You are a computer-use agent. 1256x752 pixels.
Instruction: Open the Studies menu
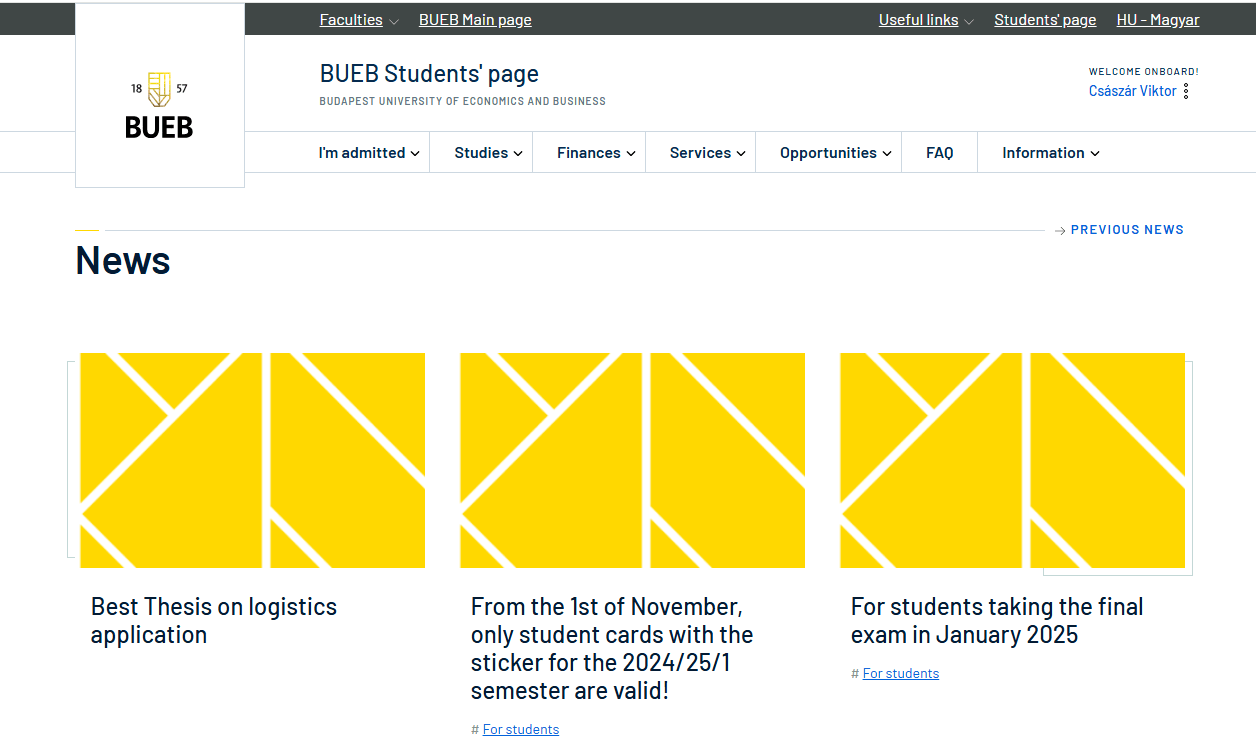488,153
